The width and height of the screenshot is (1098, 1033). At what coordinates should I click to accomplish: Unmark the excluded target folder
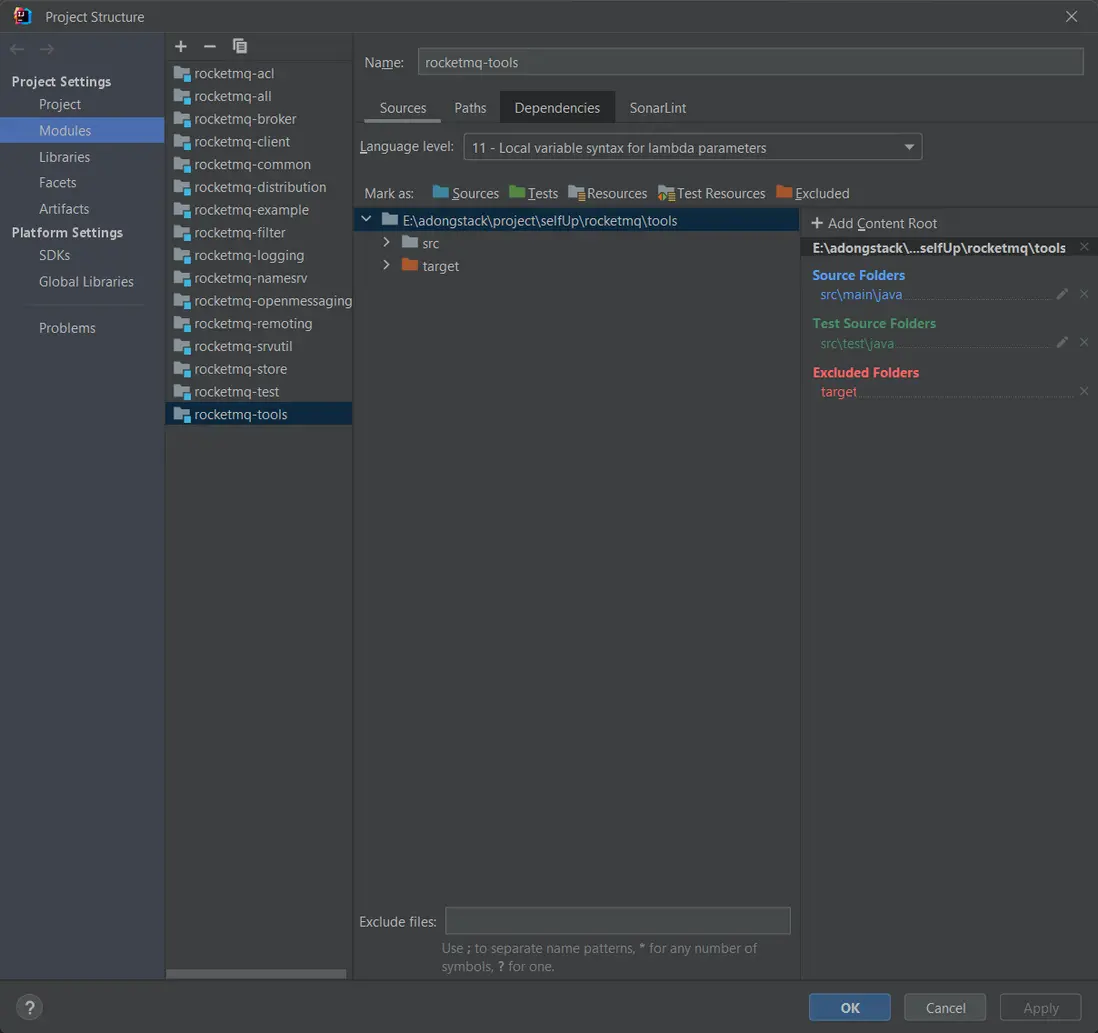tap(1084, 392)
